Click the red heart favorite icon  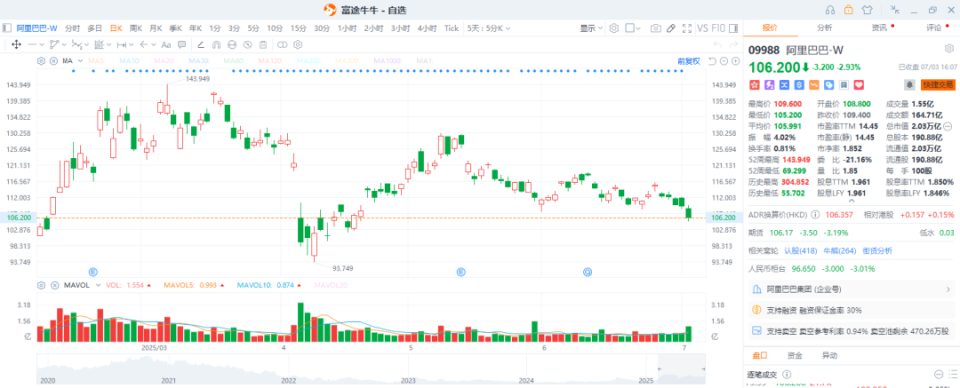click(859, 84)
